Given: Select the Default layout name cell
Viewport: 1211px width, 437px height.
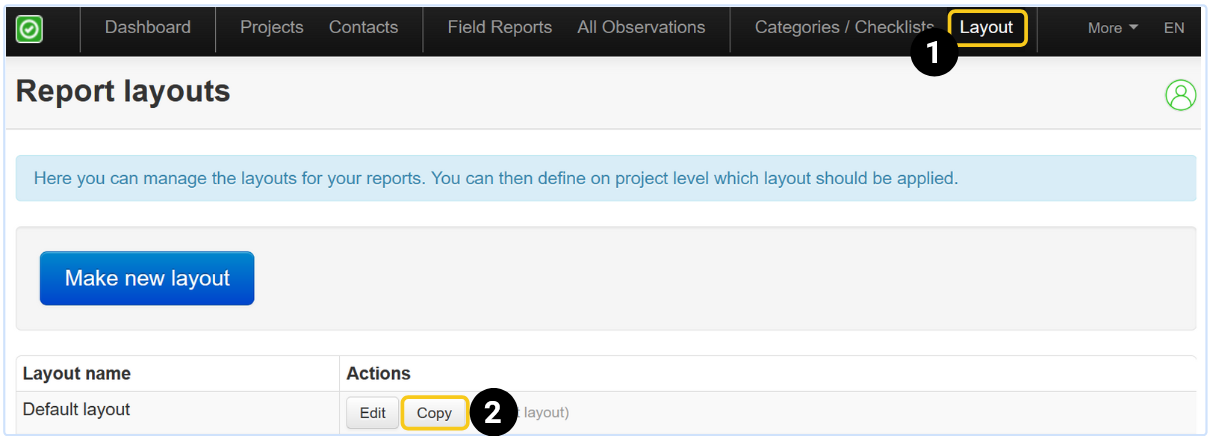Looking at the screenshot, I should tap(77, 409).
